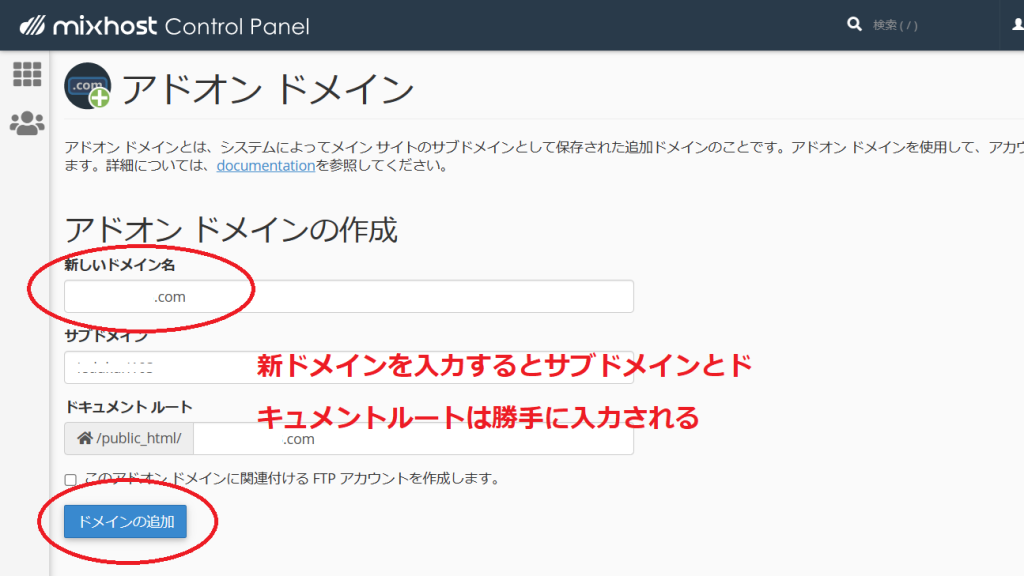Click the ドキュメント ルート field label
The image size is (1024, 576).
[128, 407]
